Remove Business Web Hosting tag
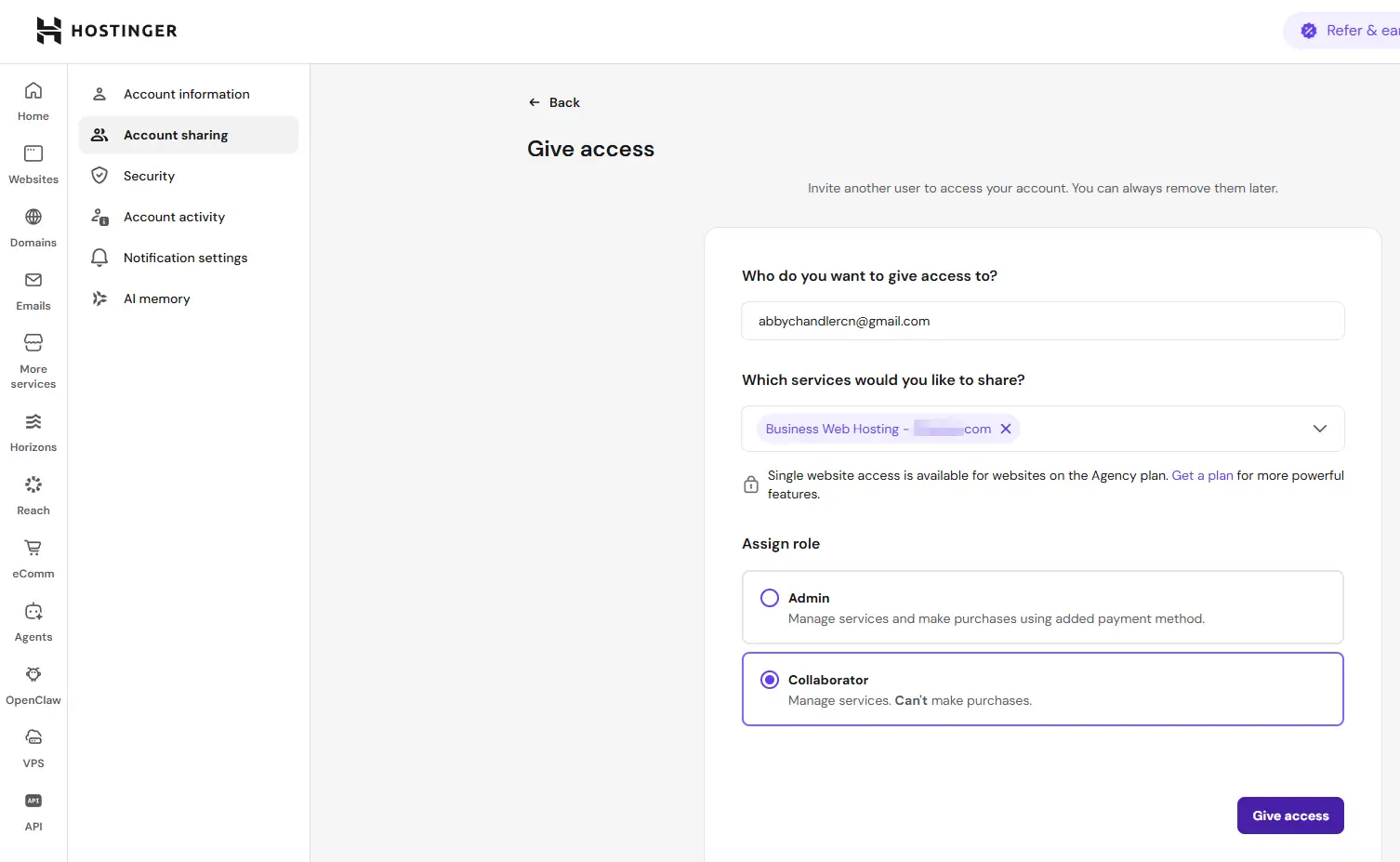This screenshot has width=1400, height=862. pos(1006,429)
